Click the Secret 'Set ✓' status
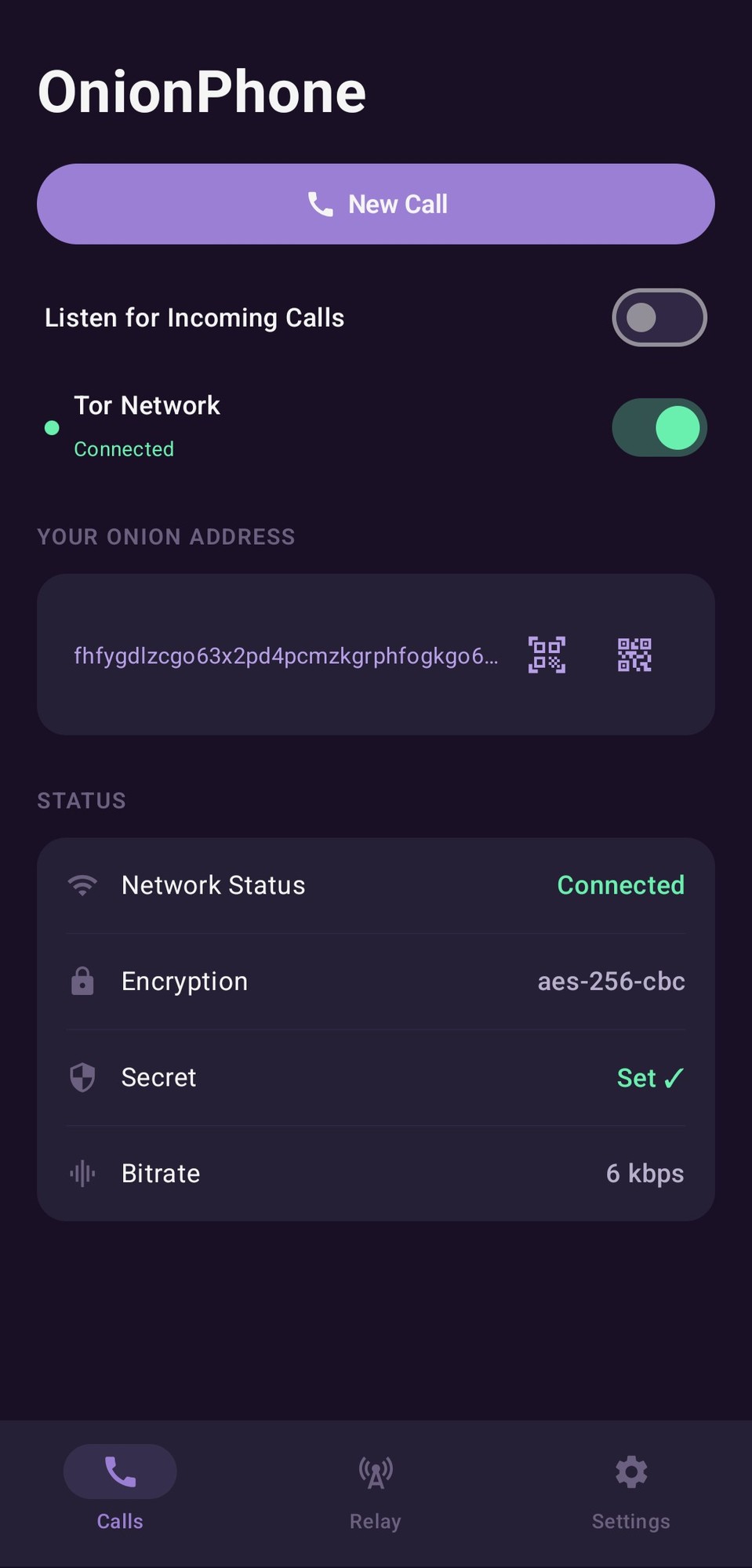Viewport: 752px width, 1568px height. [x=650, y=1078]
